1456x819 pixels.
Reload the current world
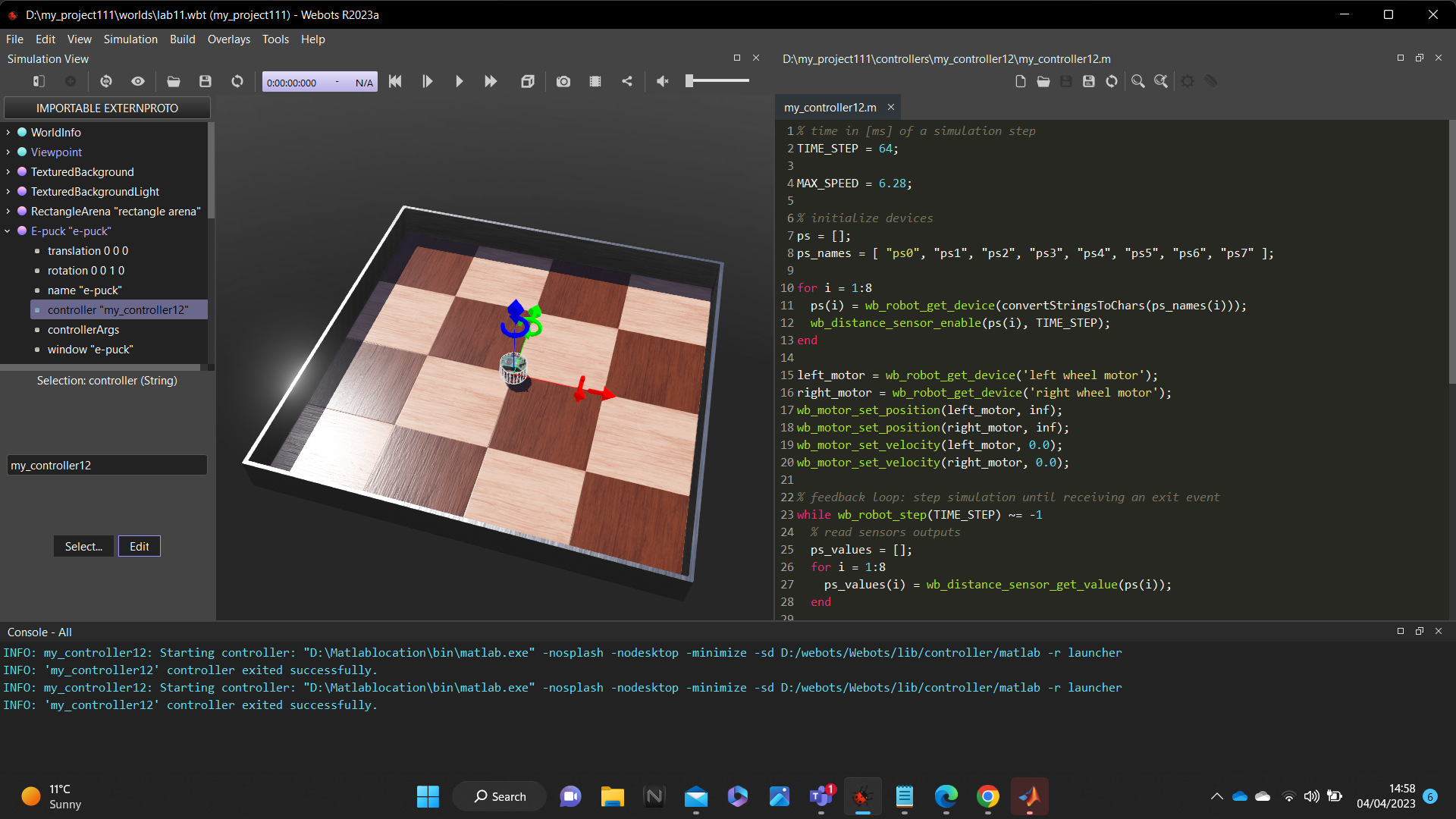tap(237, 81)
